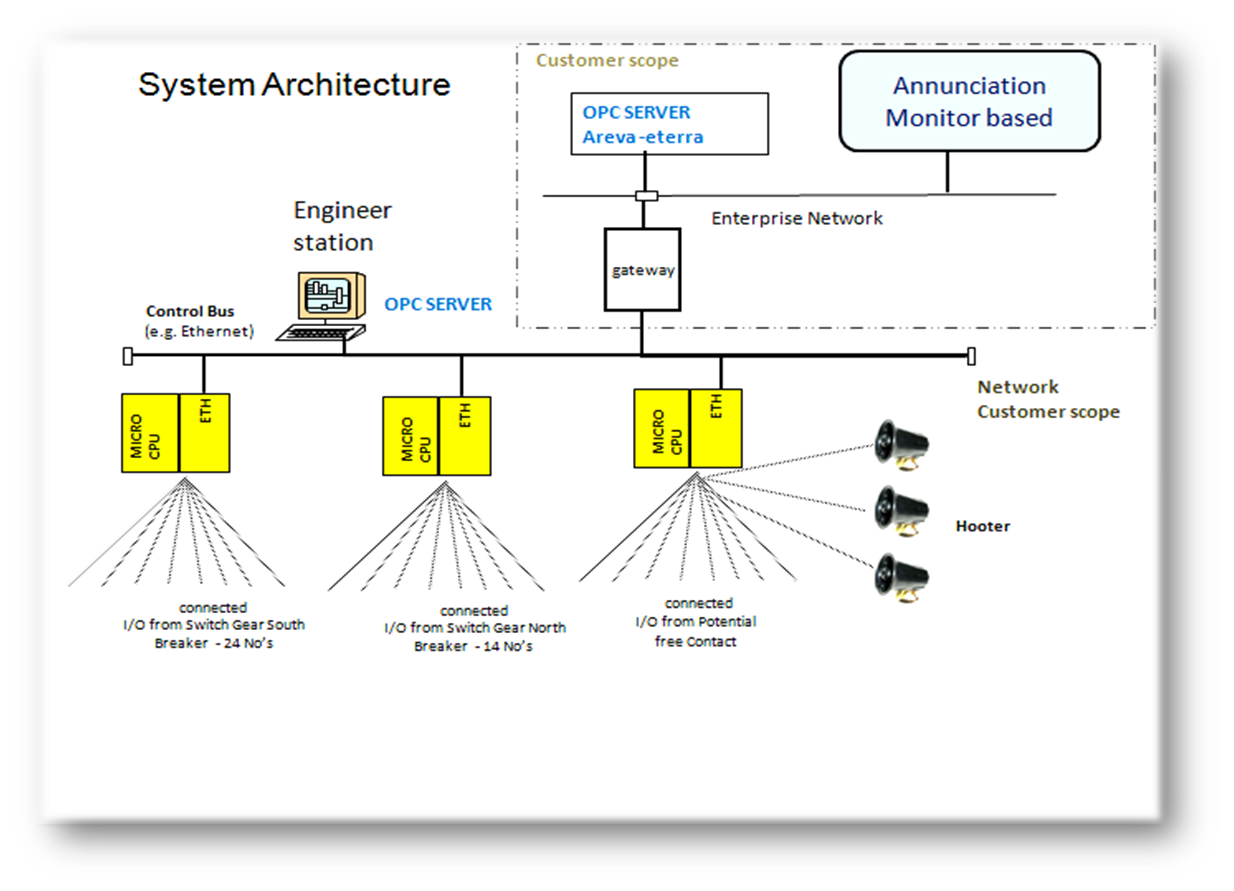Click the blue OPC SERVER label
Screen dimensions: 1234x891
point(438,304)
